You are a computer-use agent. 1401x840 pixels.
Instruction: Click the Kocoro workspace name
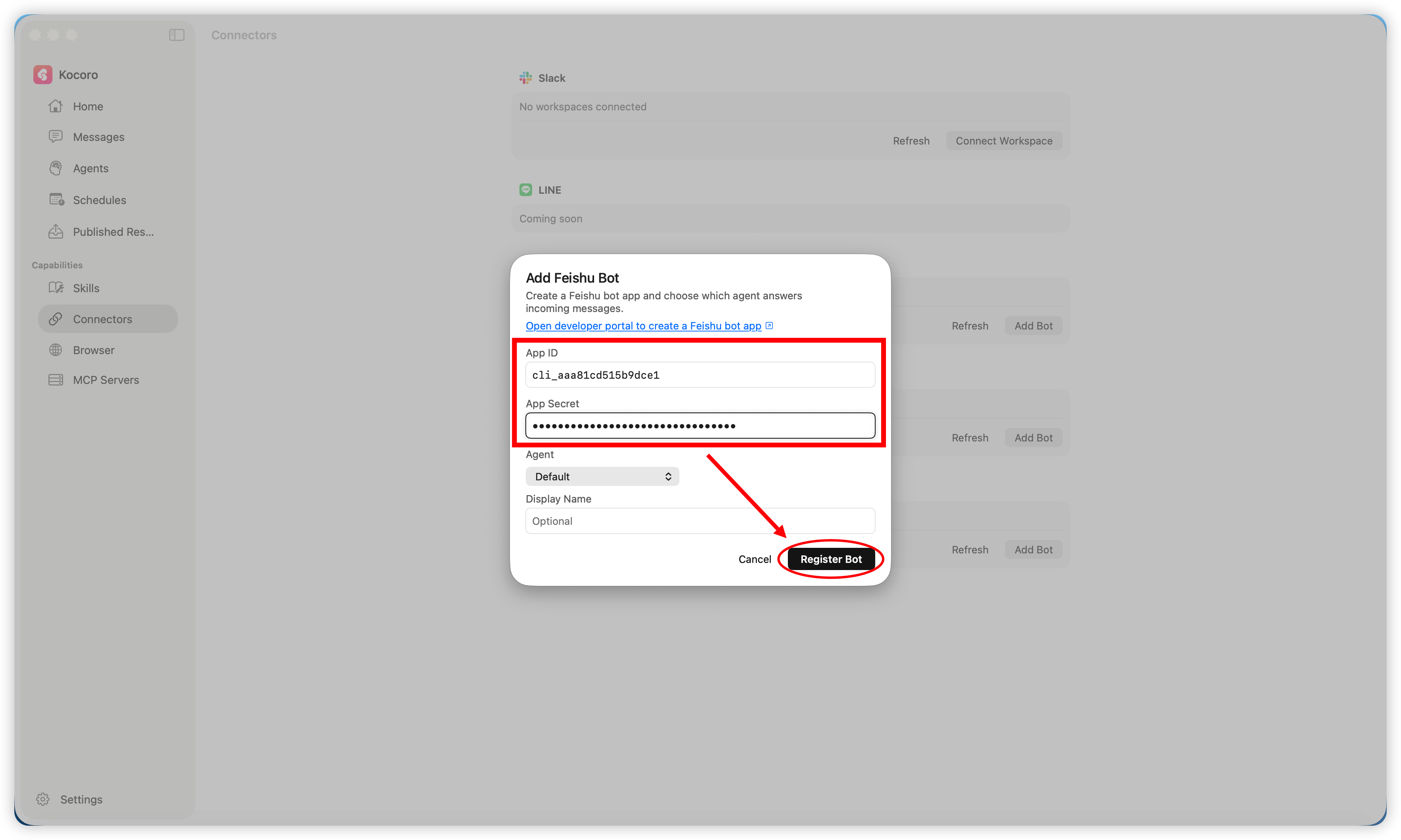click(x=78, y=75)
